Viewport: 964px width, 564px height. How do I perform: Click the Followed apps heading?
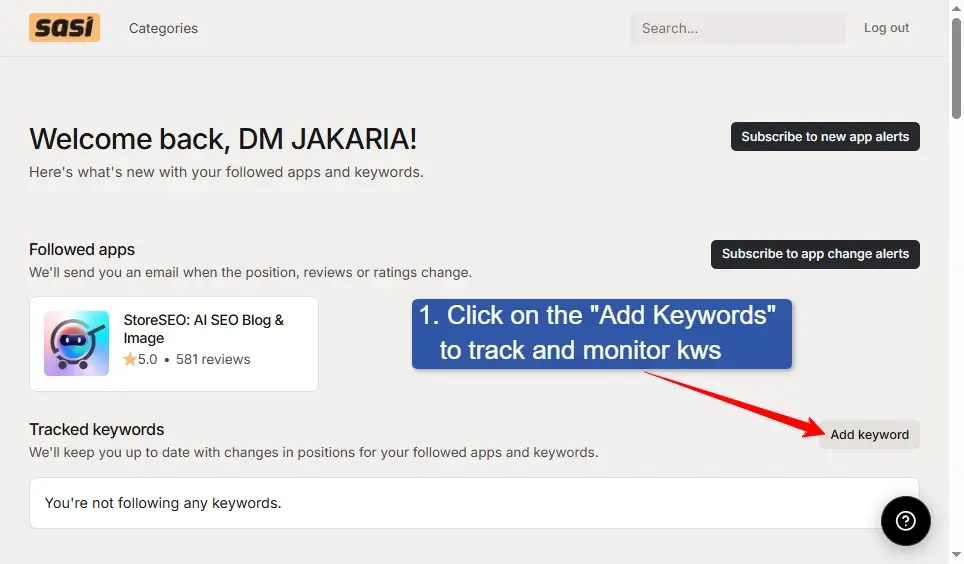pos(82,249)
